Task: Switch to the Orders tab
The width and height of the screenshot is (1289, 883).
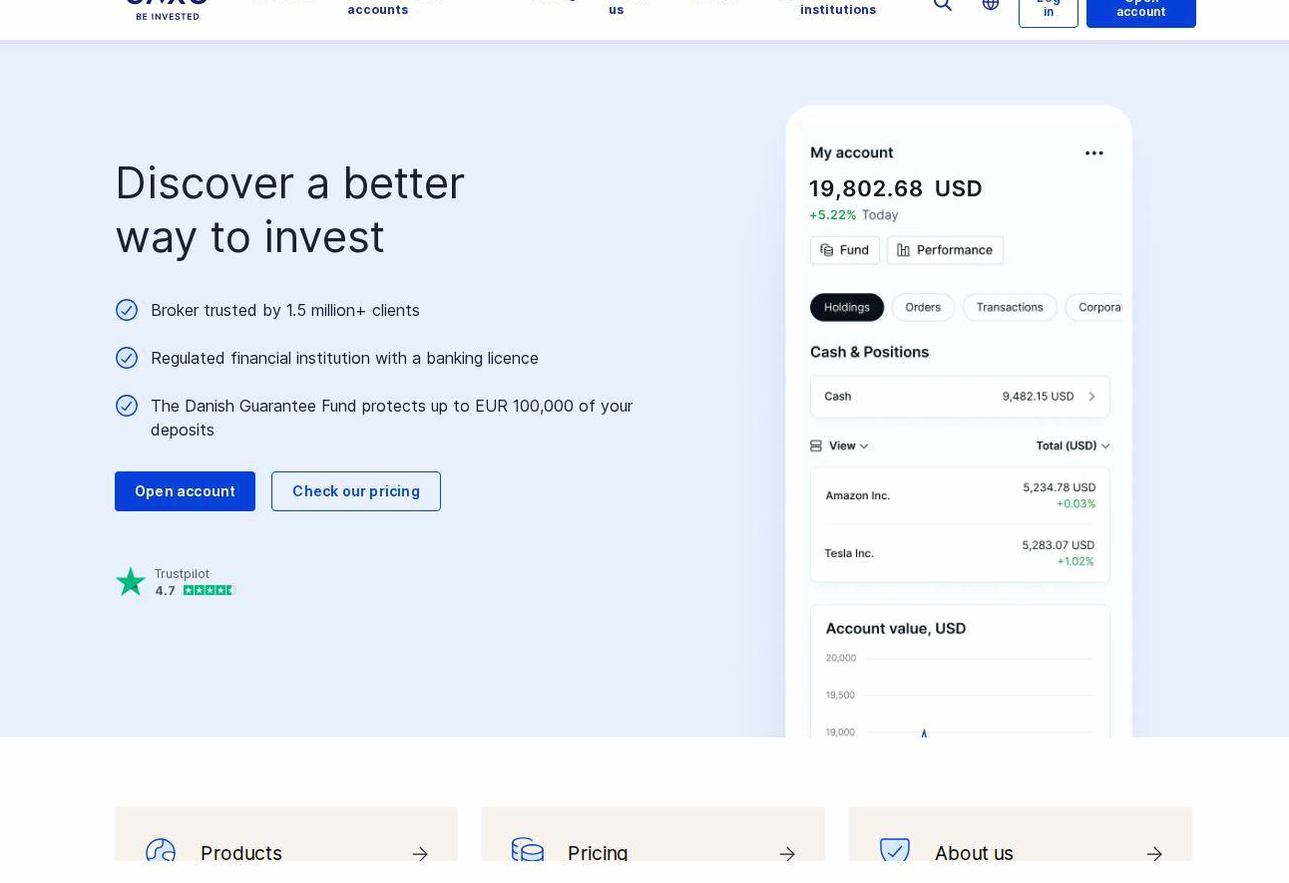Action: point(923,308)
